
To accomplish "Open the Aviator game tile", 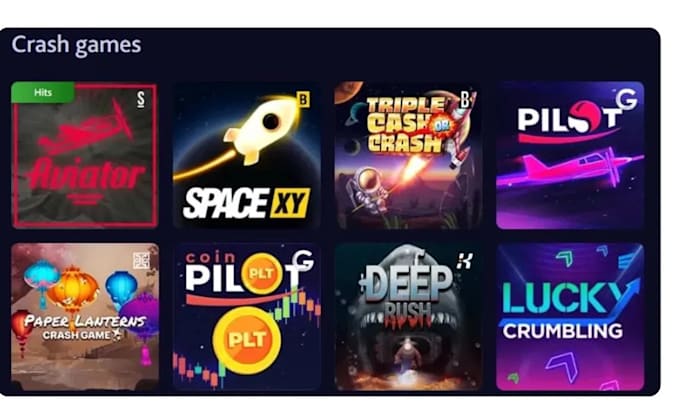I will (x=85, y=155).
